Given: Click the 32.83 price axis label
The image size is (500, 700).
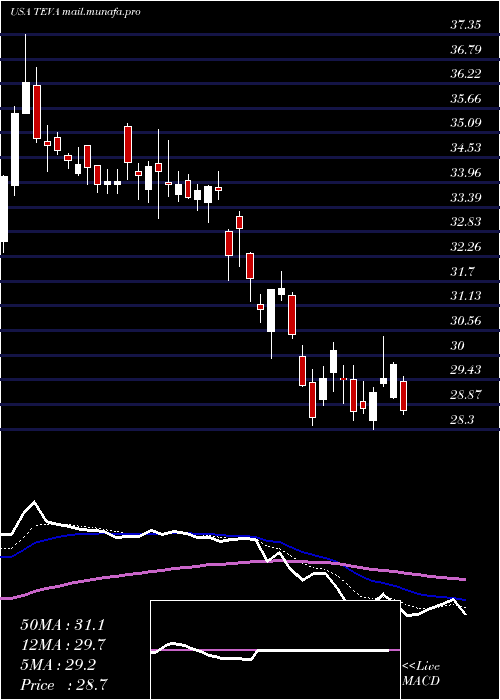Looking at the screenshot, I should click(466, 221).
